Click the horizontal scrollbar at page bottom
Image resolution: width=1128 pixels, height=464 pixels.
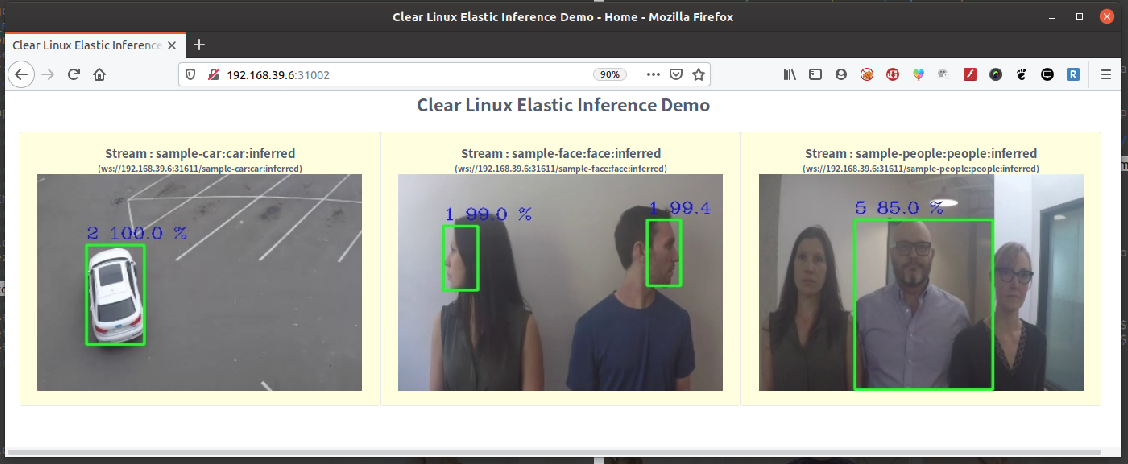[554, 452]
